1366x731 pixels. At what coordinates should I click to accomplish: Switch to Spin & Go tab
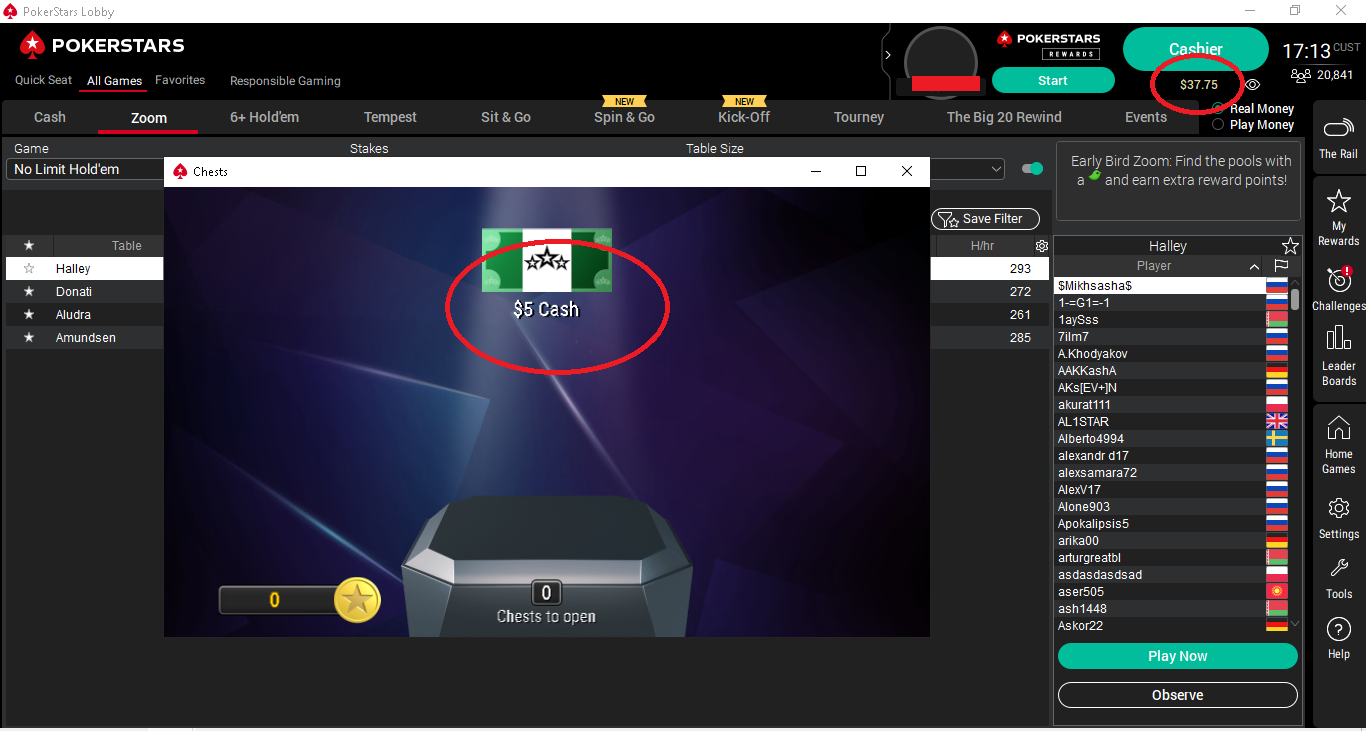tap(624, 117)
